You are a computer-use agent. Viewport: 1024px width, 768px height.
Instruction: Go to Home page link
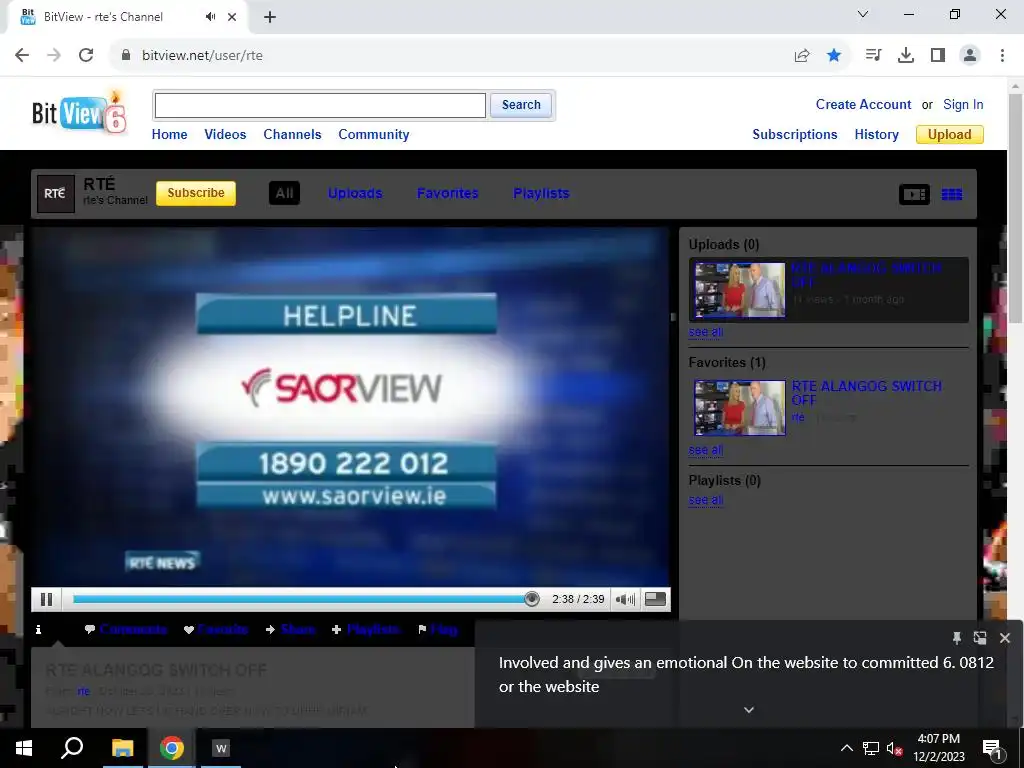pos(169,135)
